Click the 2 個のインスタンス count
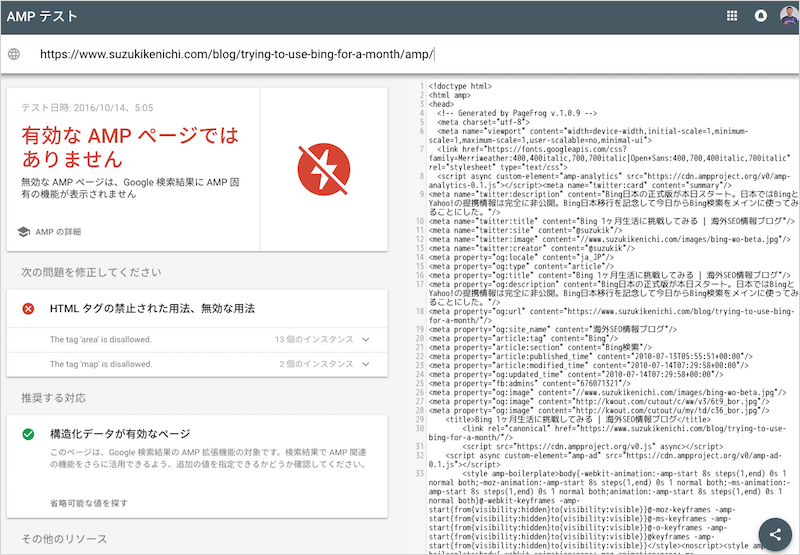 [x=316, y=364]
